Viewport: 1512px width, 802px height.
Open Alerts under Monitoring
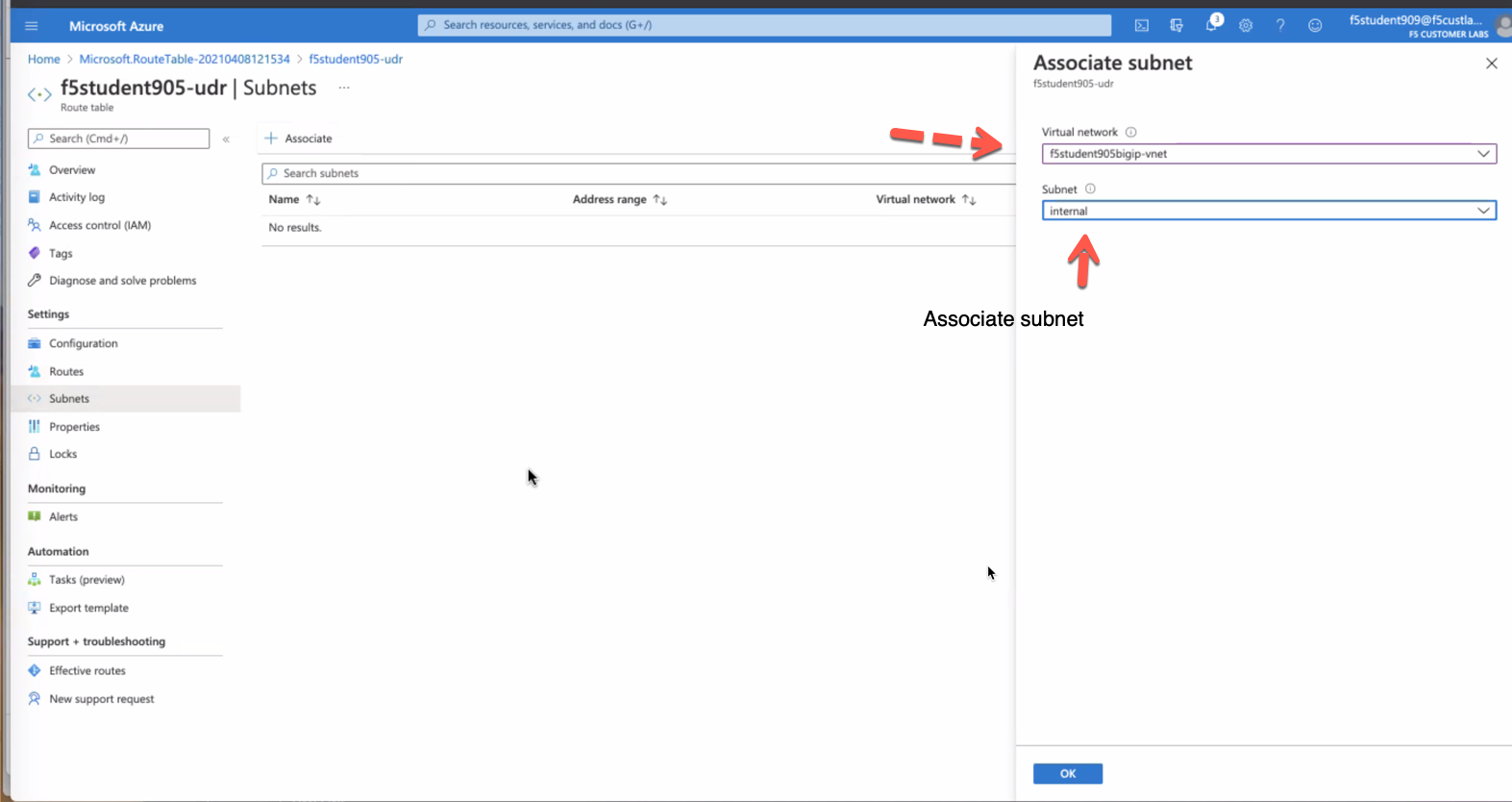tap(63, 516)
